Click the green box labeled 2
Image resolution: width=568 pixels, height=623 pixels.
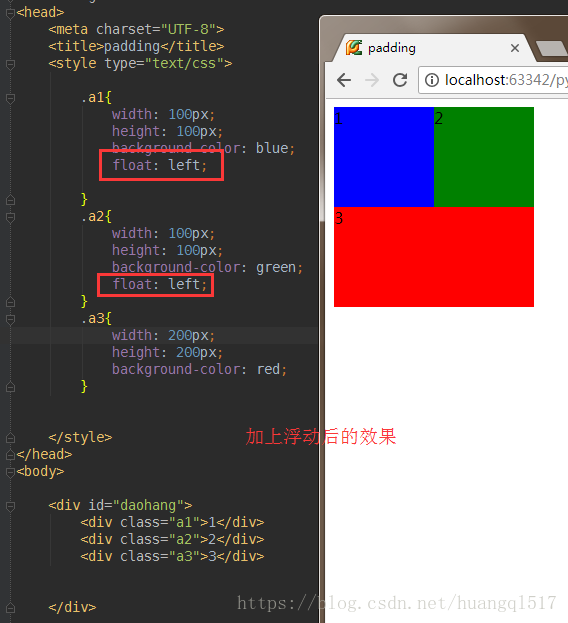pos(484,157)
